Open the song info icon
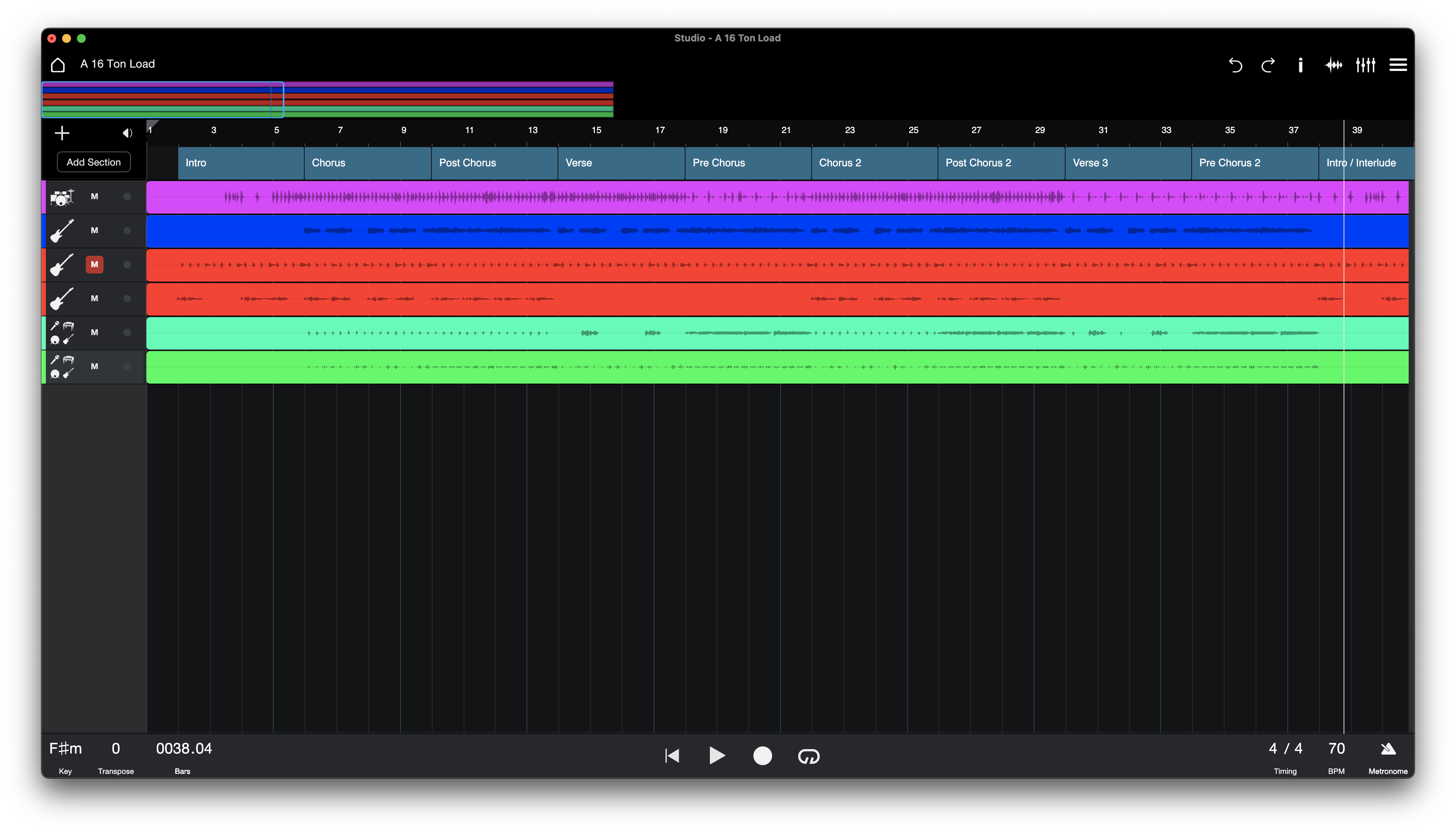This screenshot has width=1456, height=833. (x=1300, y=65)
